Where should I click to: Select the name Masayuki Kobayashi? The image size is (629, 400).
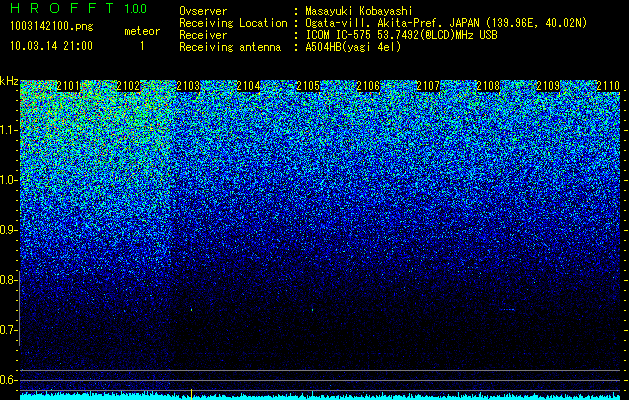point(359,11)
